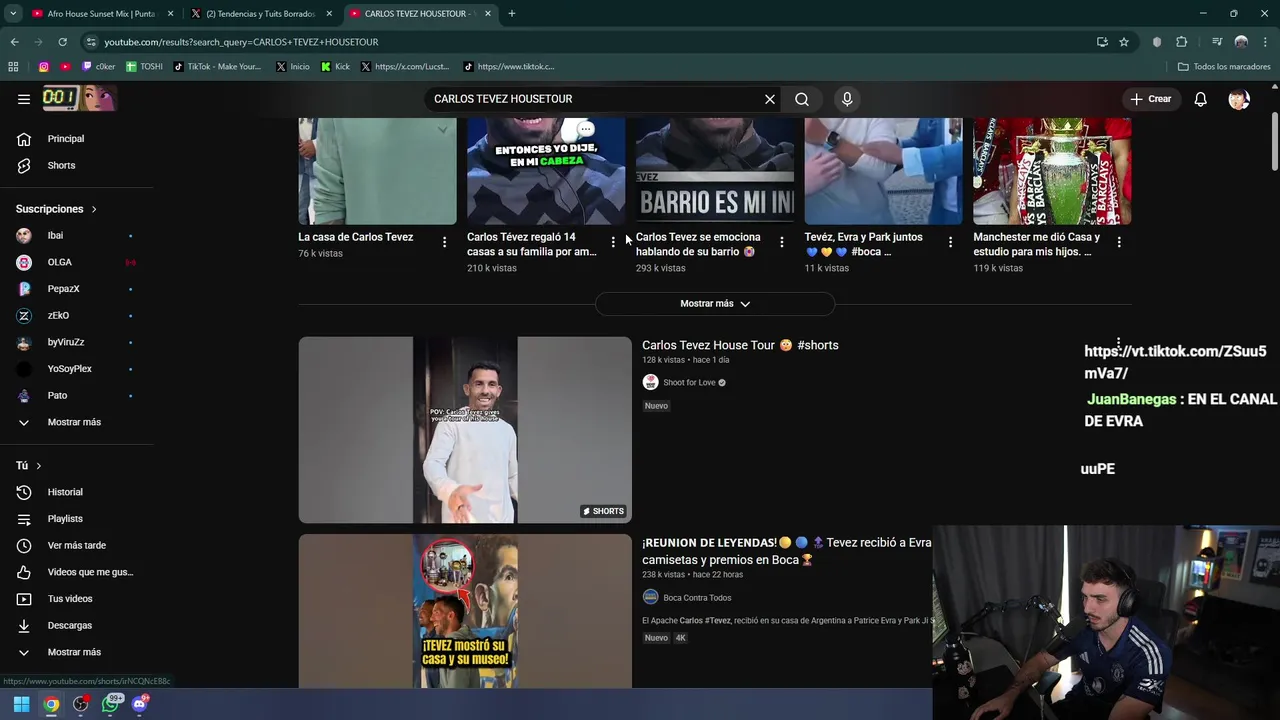Open the extensions puzzle icon
The image size is (1280, 720).
pyautogui.click(x=1181, y=42)
